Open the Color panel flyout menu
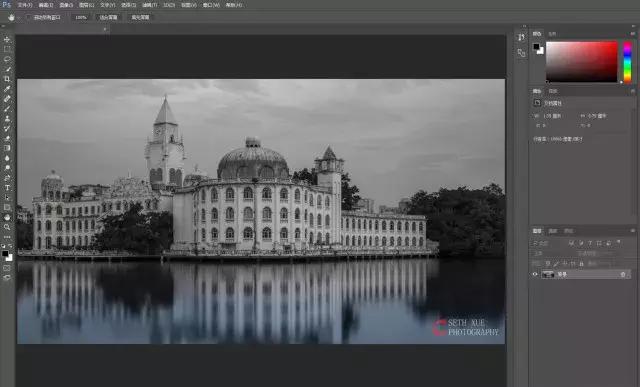Screen dimensions: 640x387 [x=632, y=34]
